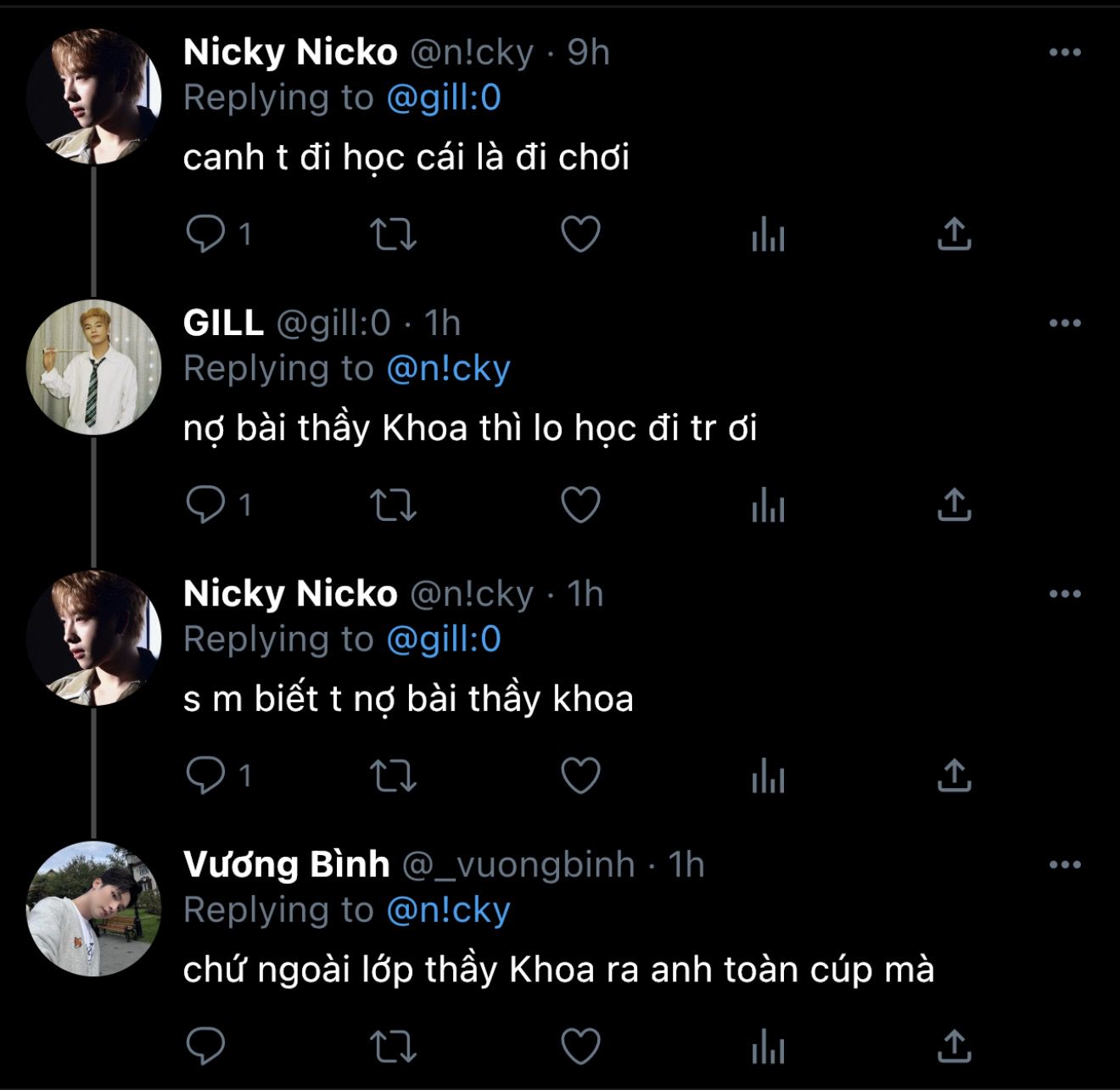Reply to Nicky Nicko's first tweet

[205, 234]
